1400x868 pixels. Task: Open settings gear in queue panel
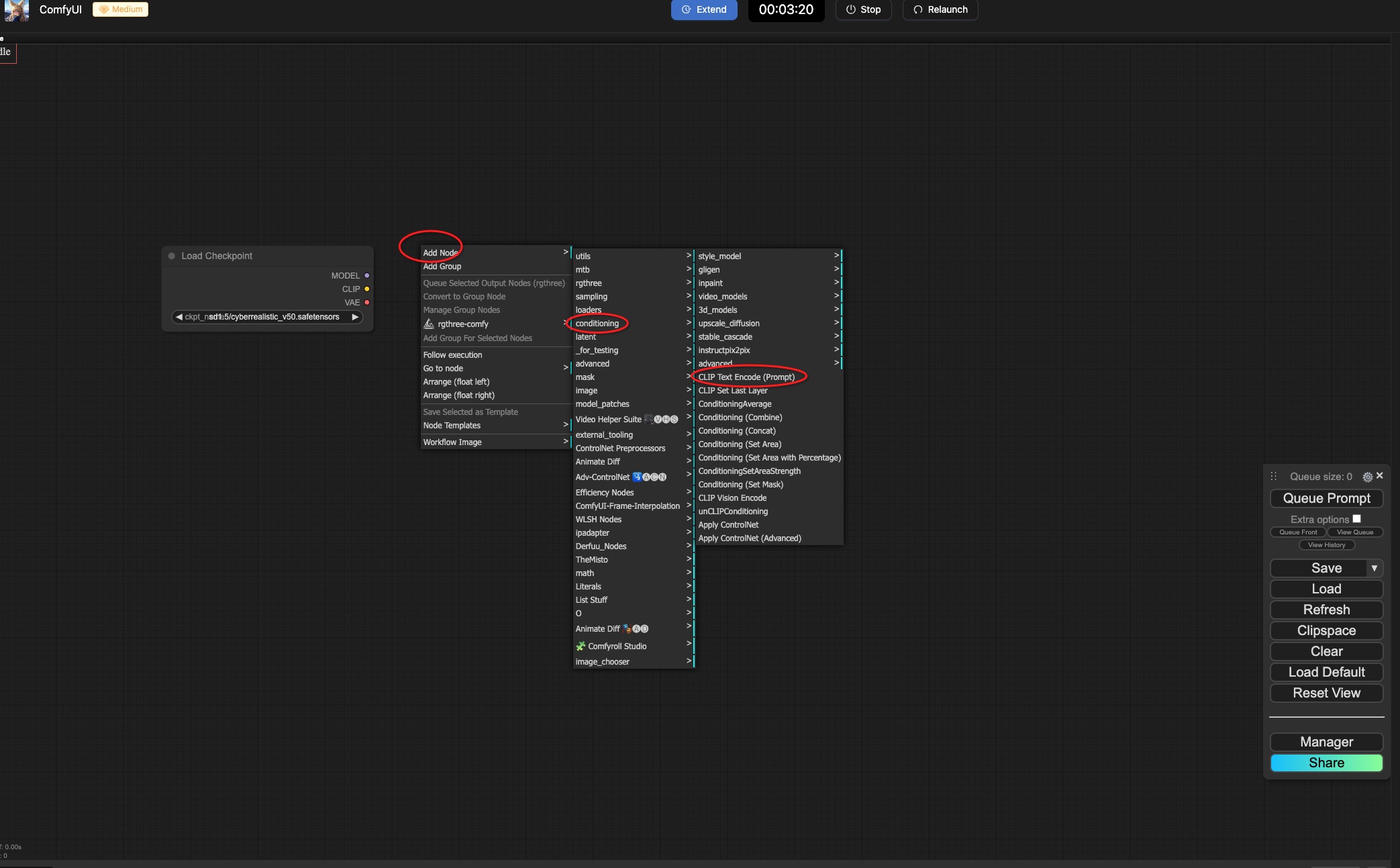point(1367,477)
